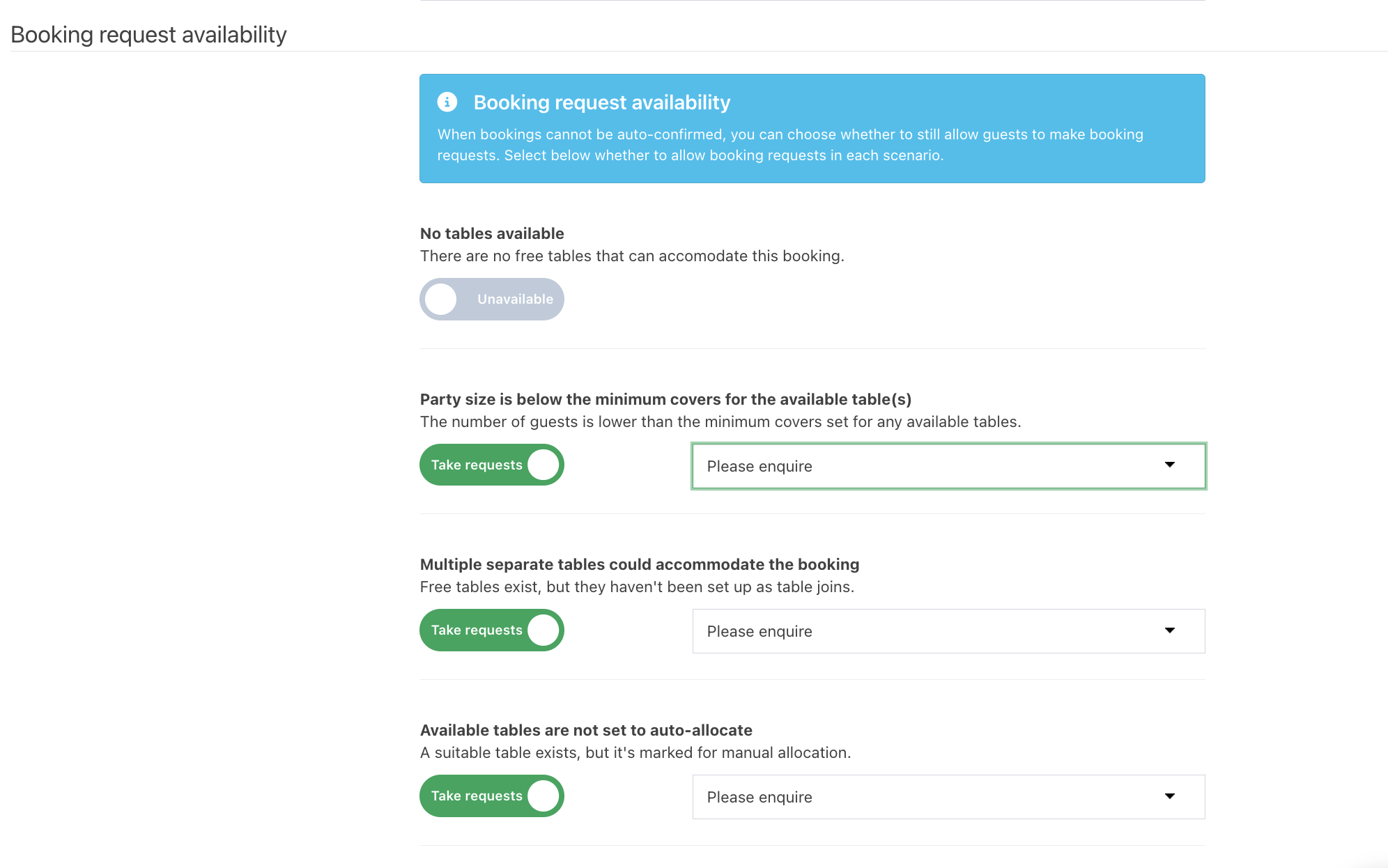The height and width of the screenshot is (868, 1388).
Task: Click caret arrow of auto-allocate dropdown
Action: tap(1169, 796)
